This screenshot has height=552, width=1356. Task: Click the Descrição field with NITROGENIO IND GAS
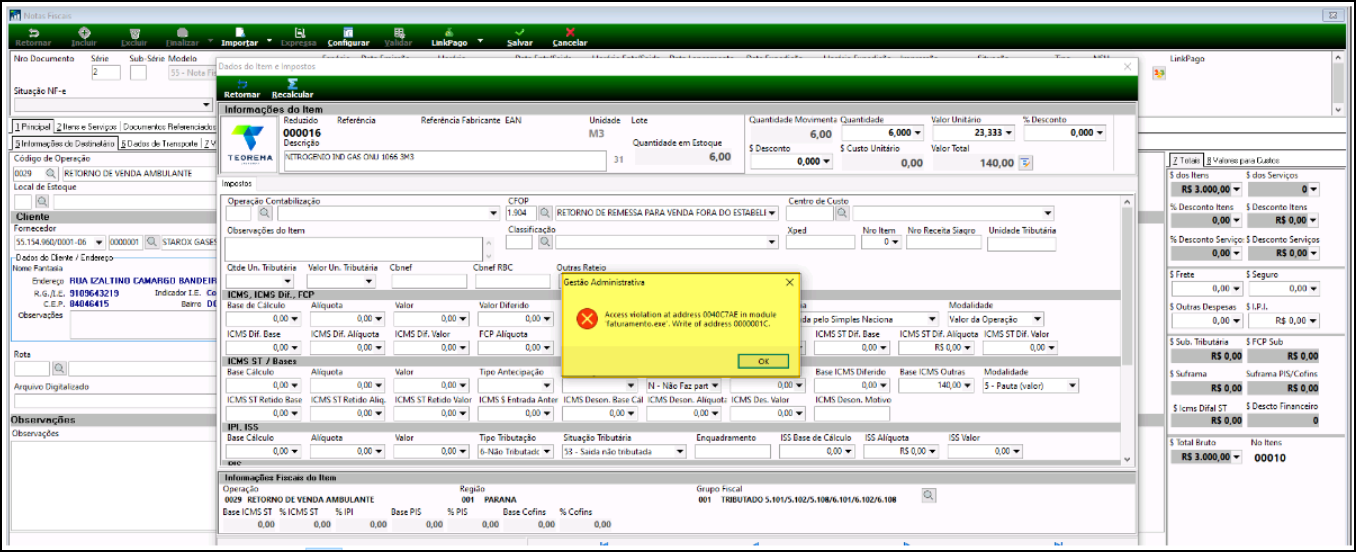click(445, 161)
